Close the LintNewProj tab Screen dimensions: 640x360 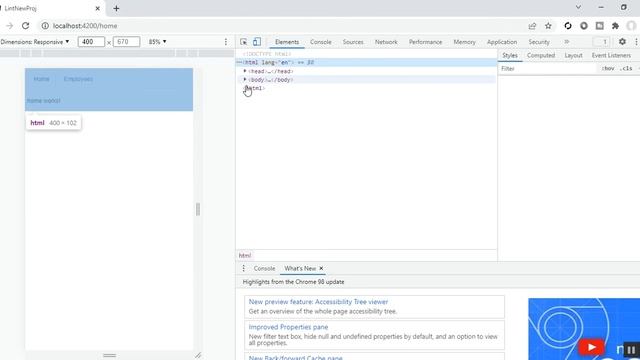pos(98,8)
